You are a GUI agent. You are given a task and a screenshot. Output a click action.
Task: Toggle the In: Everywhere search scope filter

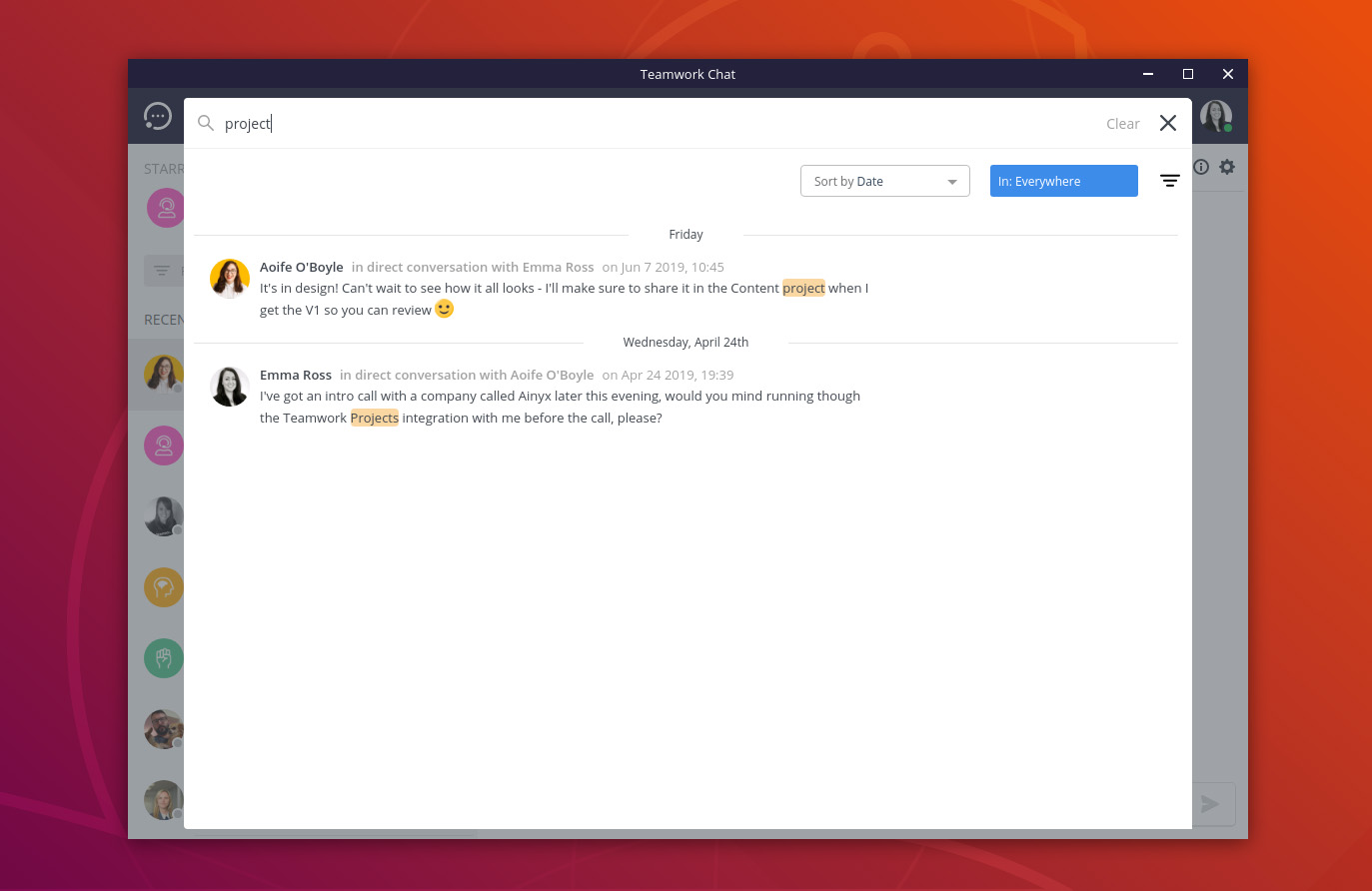[x=1063, y=181]
